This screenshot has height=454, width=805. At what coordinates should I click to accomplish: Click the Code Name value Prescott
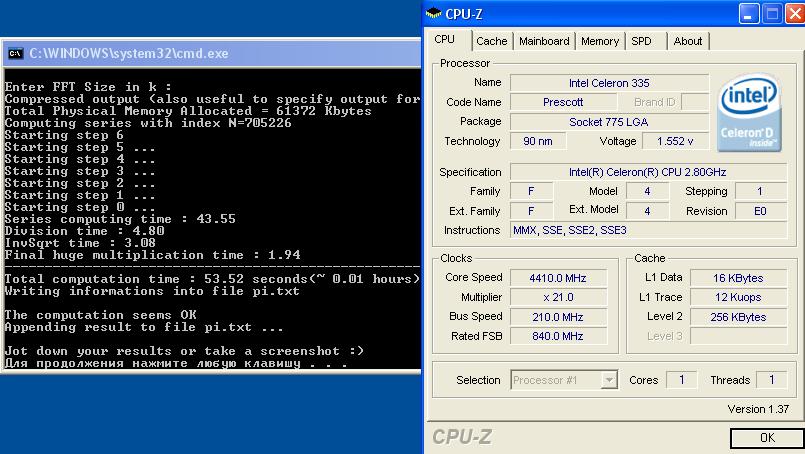click(x=563, y=102)
